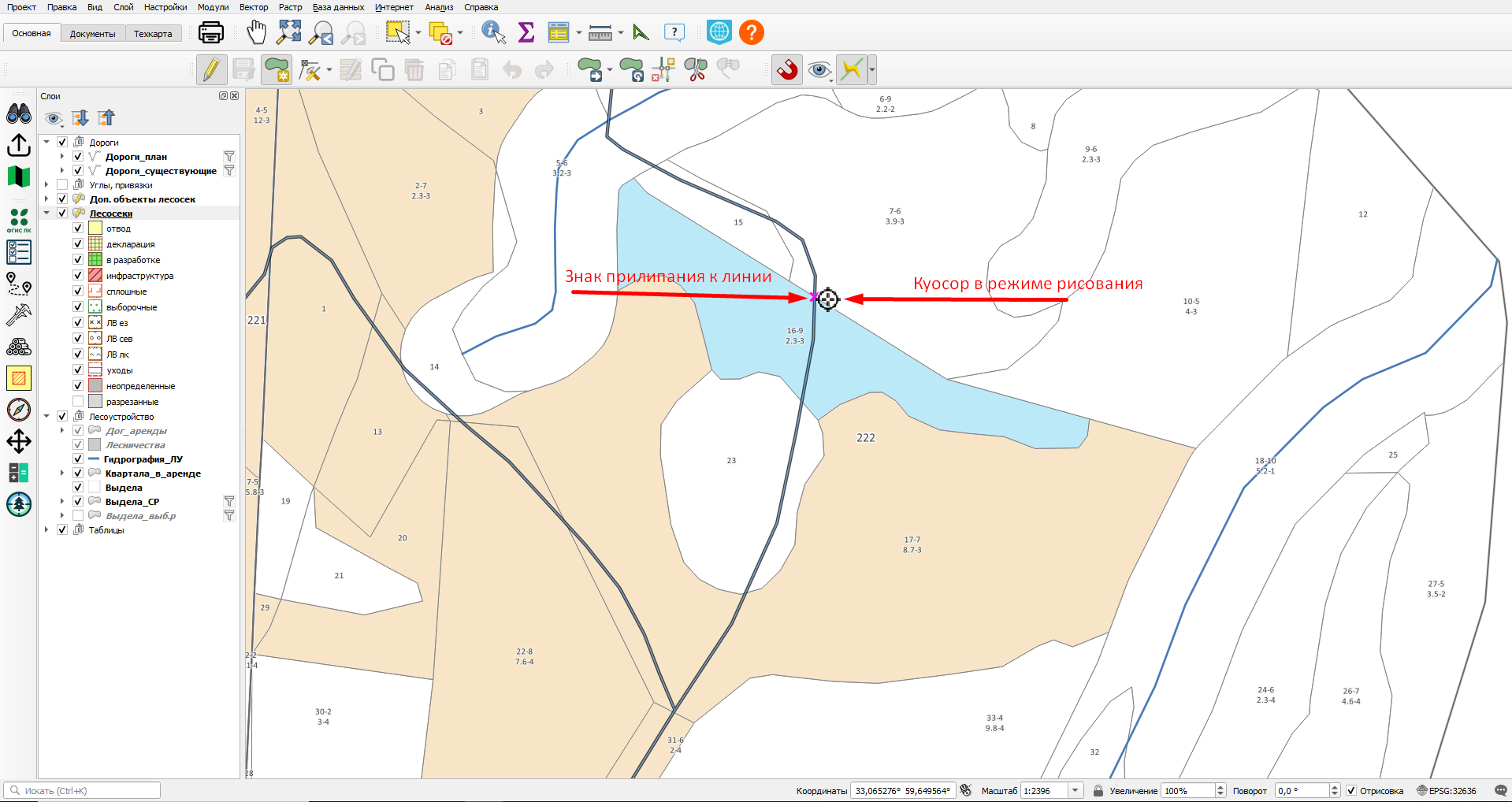This screenshot has height=802, width=1512.
Task: Click the отвод yellow color swatch
Action: point(95,228)
